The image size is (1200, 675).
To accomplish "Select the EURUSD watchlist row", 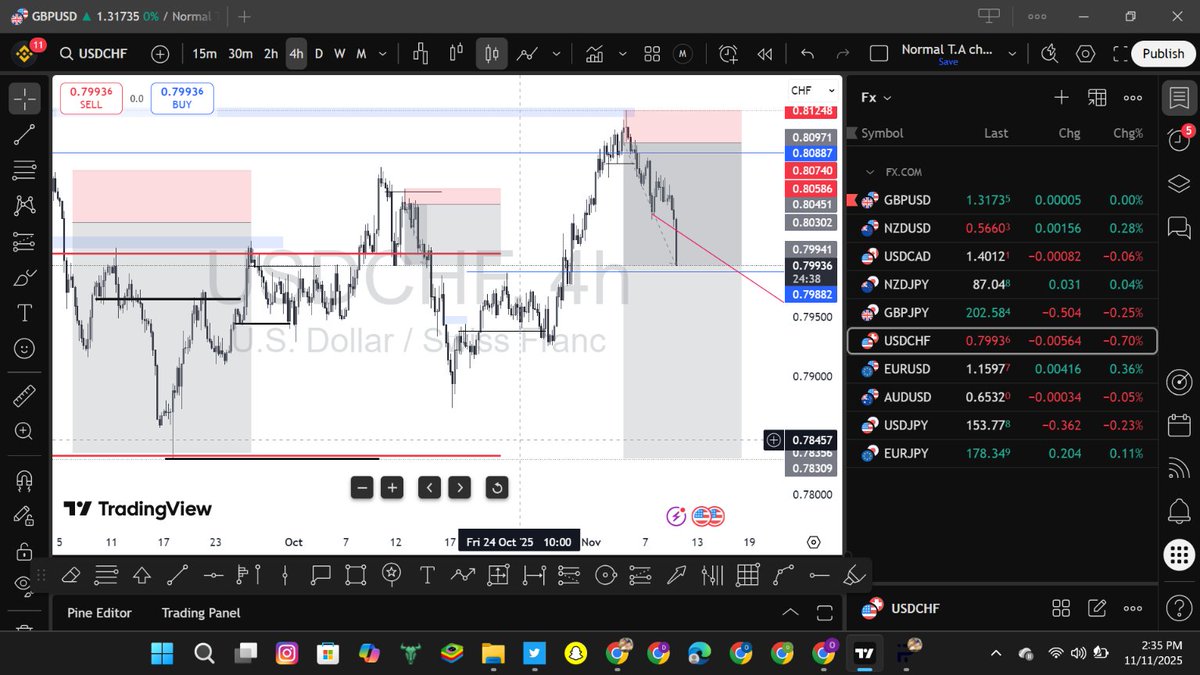I will click(1001, 369).
